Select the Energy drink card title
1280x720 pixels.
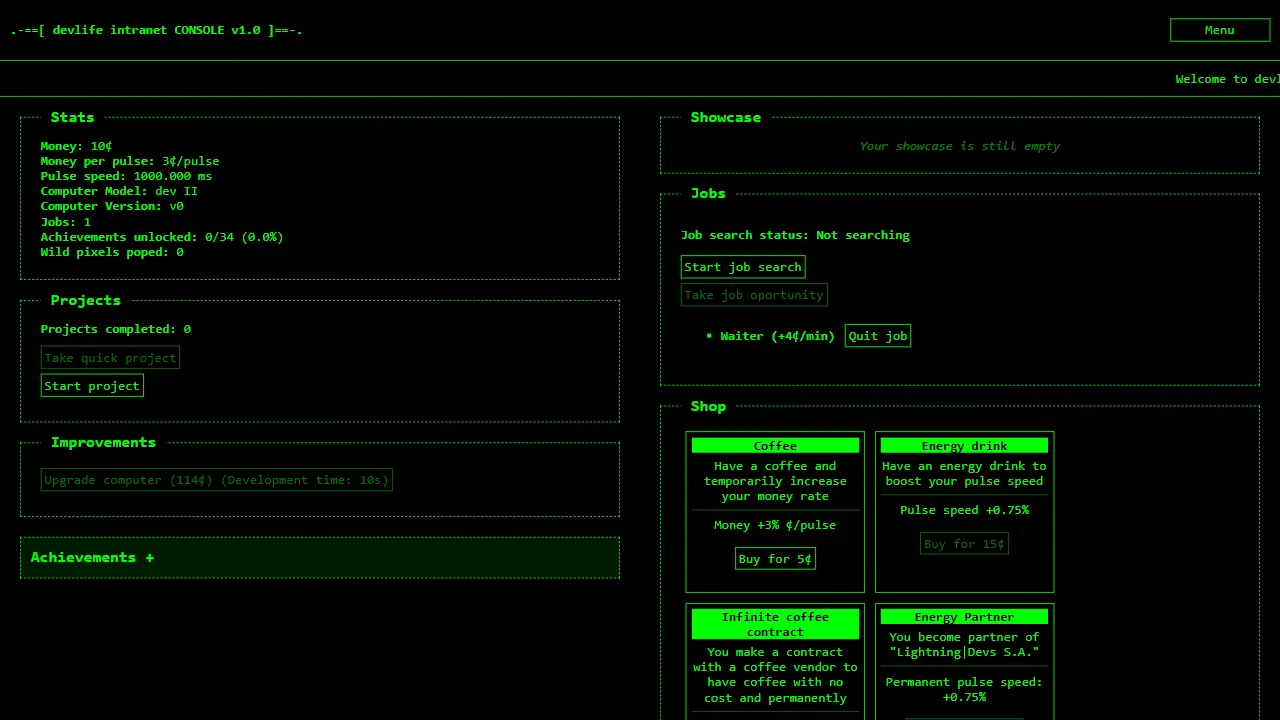(964, 446)
